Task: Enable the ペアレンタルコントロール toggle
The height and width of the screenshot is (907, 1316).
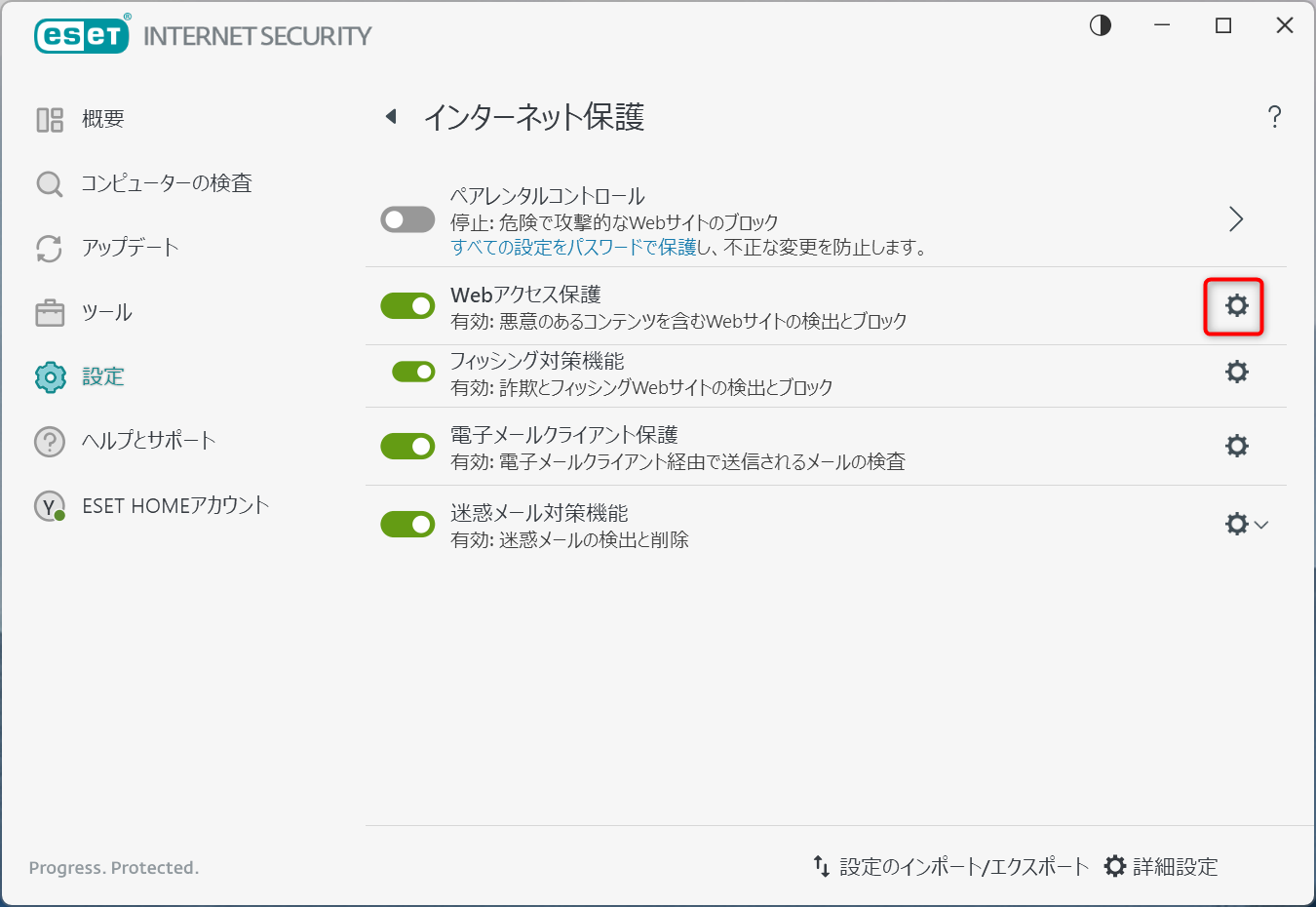Action: (407, 219)
